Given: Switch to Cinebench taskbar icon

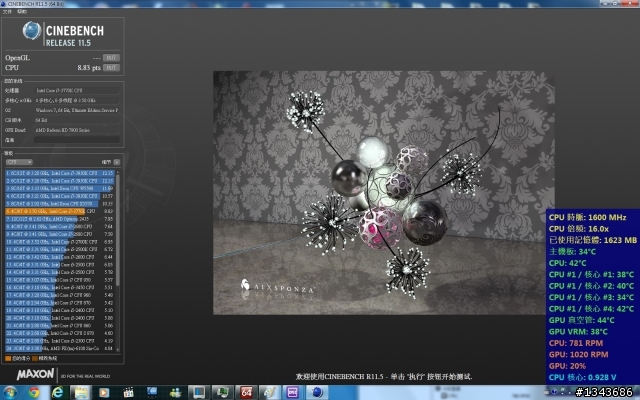Looking at the screenshot, I should click(x=317, y=393).
